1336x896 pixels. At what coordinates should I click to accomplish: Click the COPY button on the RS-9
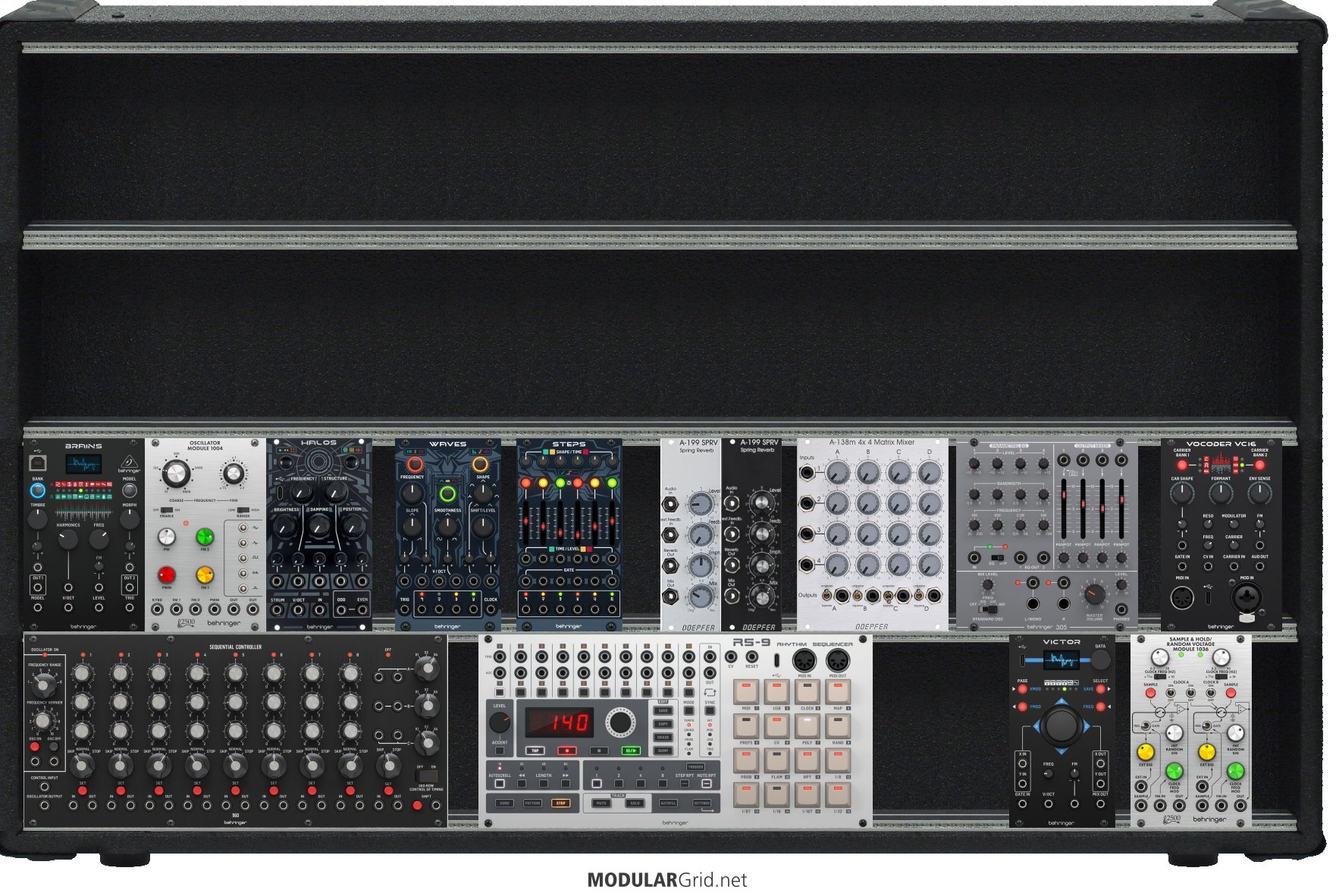663,724
